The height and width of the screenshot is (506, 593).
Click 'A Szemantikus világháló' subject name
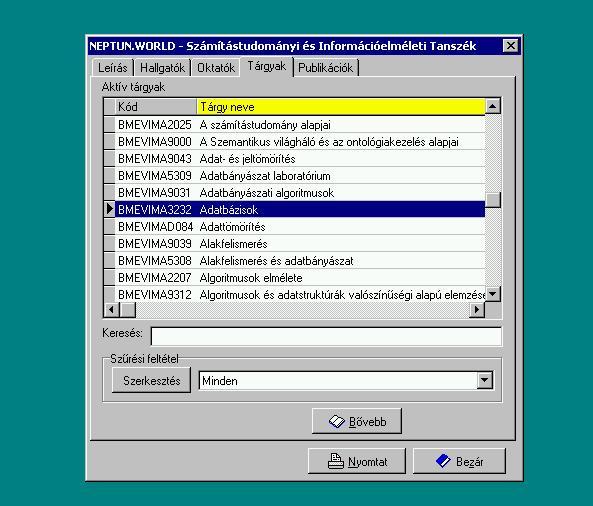click(329, 142)
